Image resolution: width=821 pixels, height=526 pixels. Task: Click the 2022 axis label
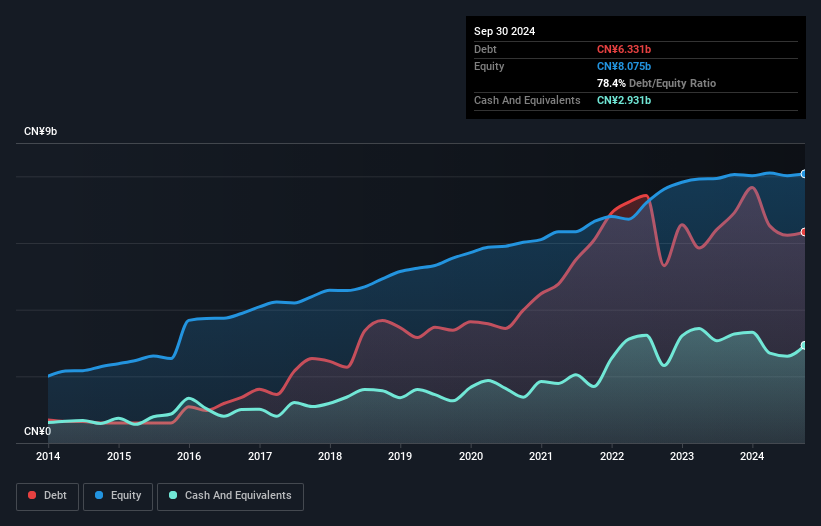point(612,456)
